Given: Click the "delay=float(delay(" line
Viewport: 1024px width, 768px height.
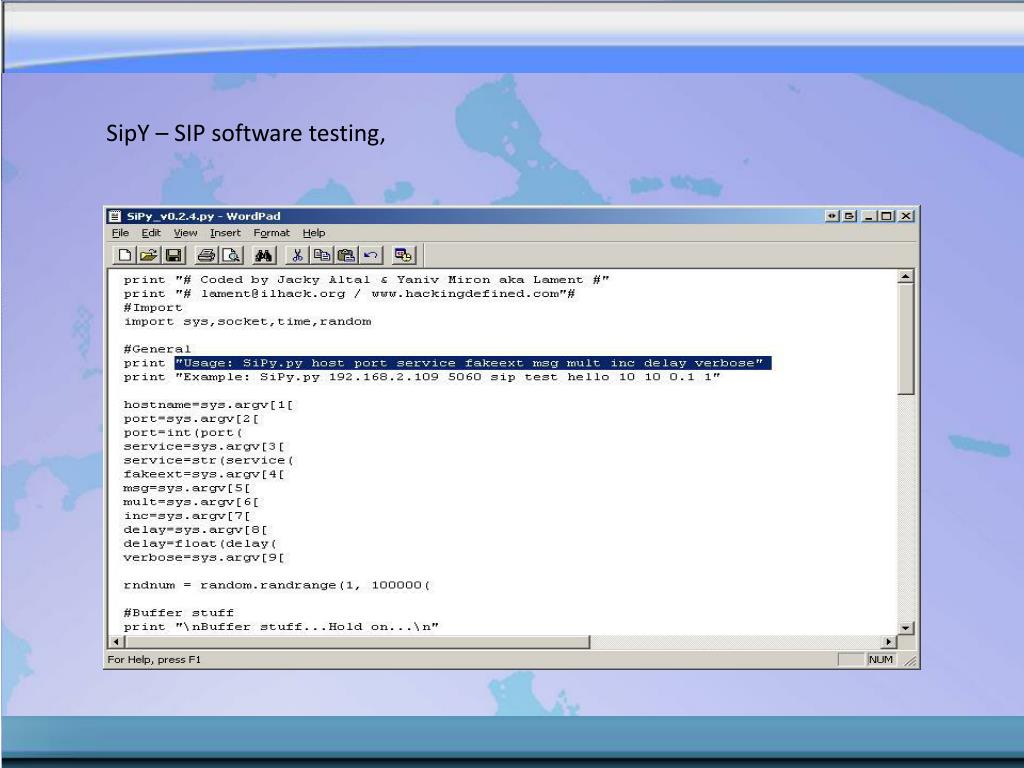Looking at the screenshot, I should pos(200,544).
